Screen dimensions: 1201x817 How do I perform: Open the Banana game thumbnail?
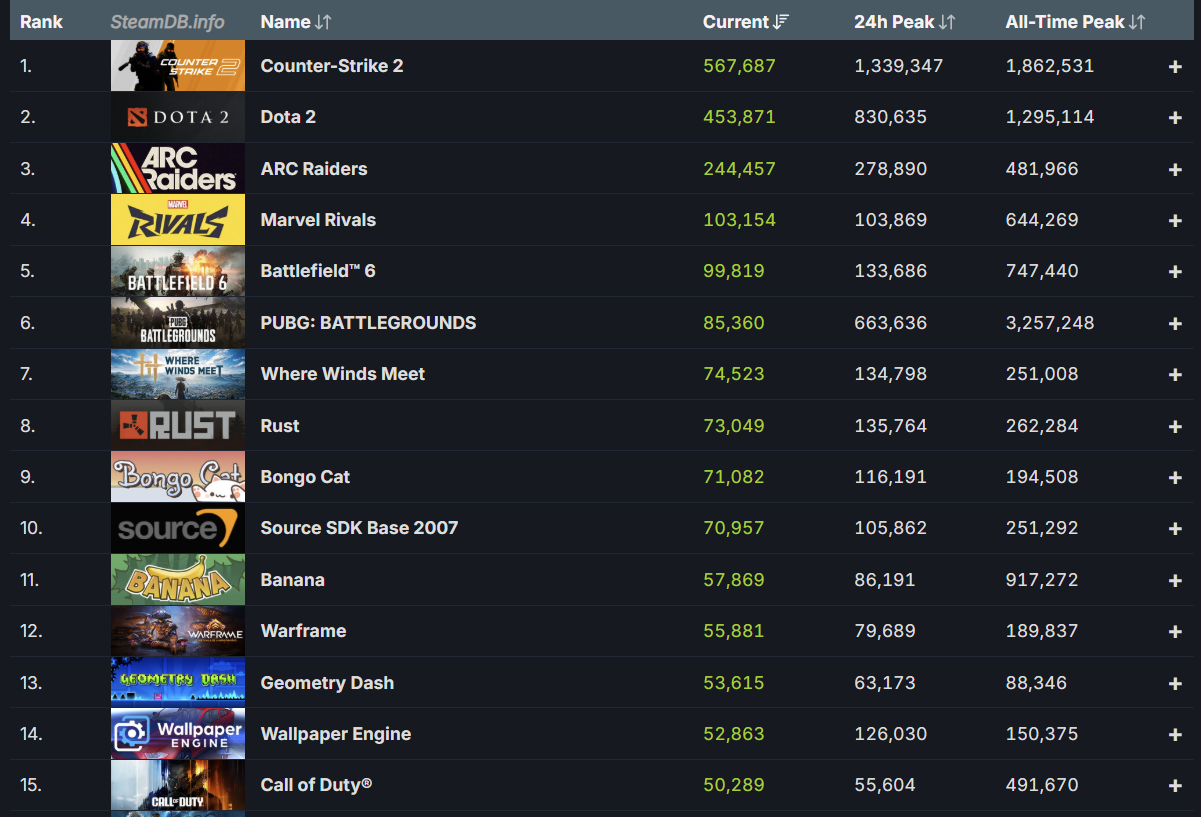tap(178, 580)
